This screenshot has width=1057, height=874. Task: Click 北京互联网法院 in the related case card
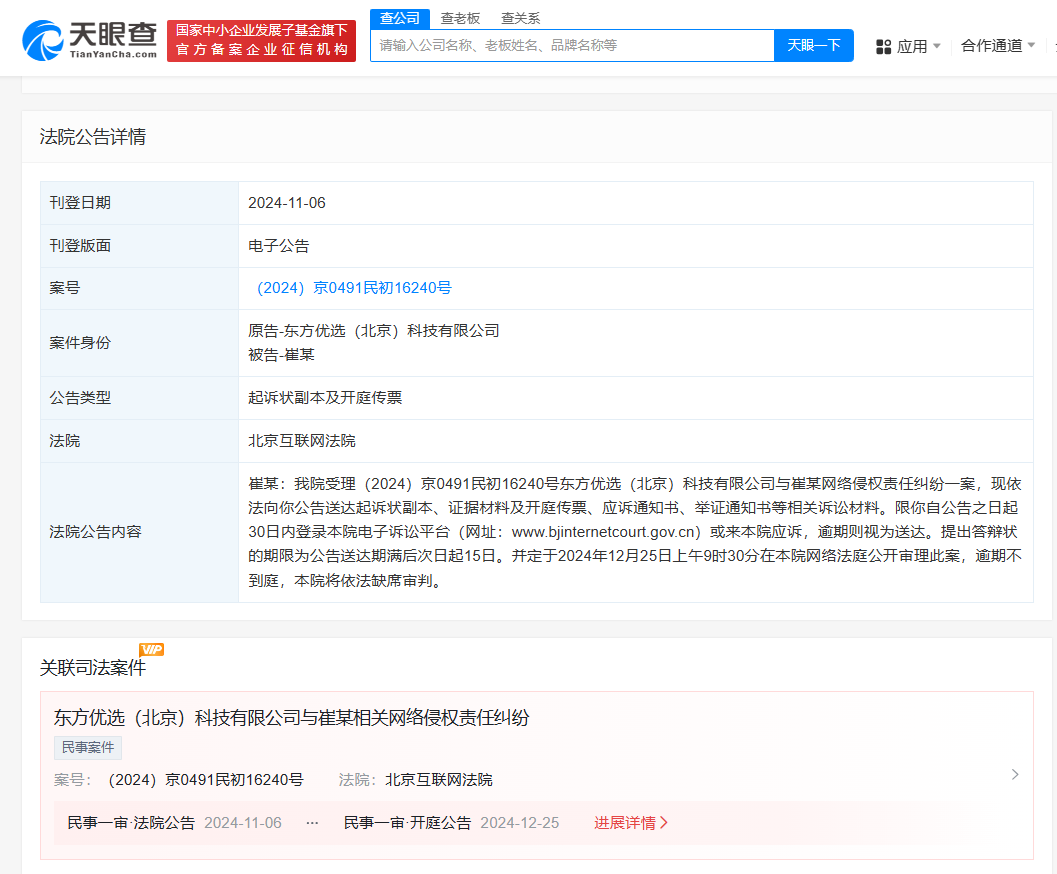pos(438,780)
